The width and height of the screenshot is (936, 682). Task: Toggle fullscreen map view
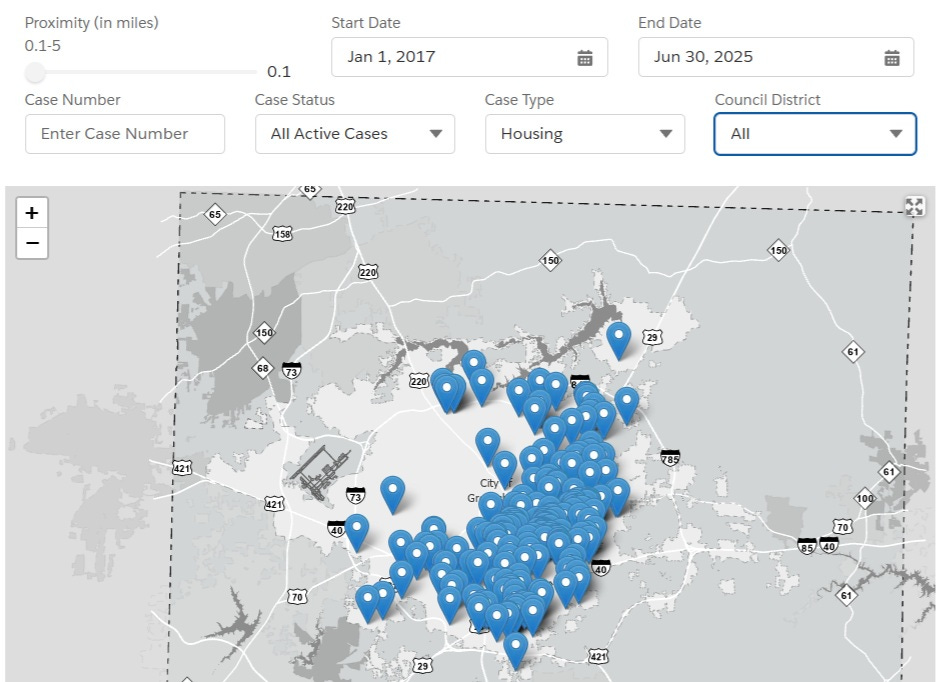[915, 207]
